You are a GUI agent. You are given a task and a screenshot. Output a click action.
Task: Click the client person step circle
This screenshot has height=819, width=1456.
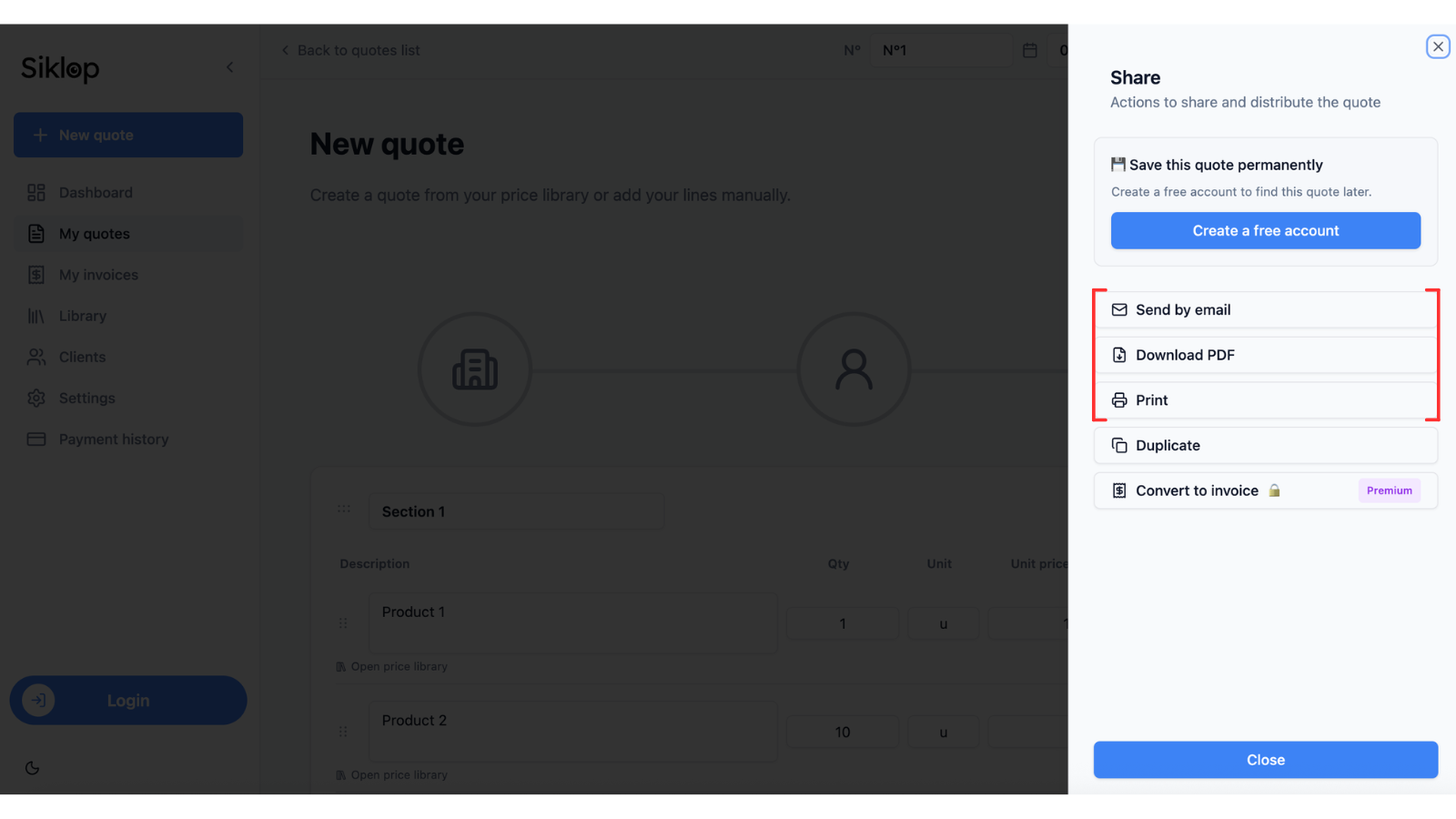click(x=854, y=369)
